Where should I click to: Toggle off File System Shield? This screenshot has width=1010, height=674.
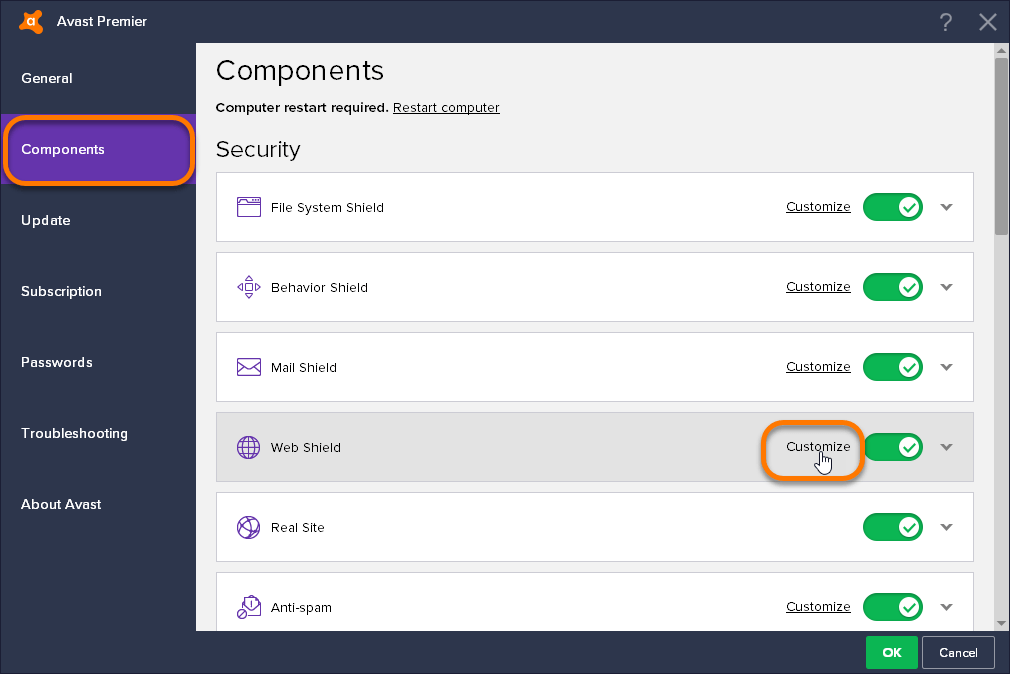pyautogui.click(x=893, y=207)
